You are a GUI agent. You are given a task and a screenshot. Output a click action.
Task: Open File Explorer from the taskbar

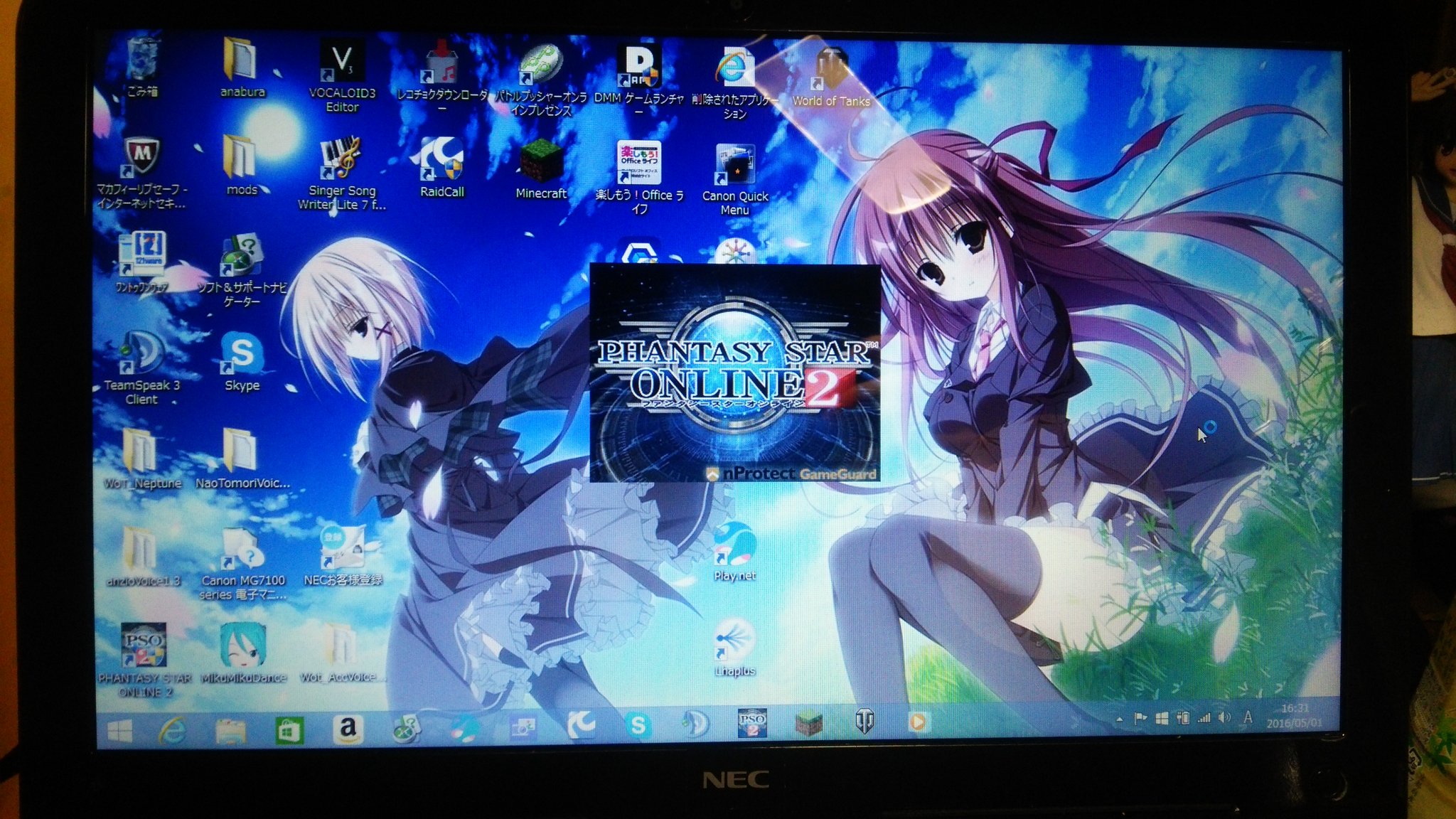point(230,730)
